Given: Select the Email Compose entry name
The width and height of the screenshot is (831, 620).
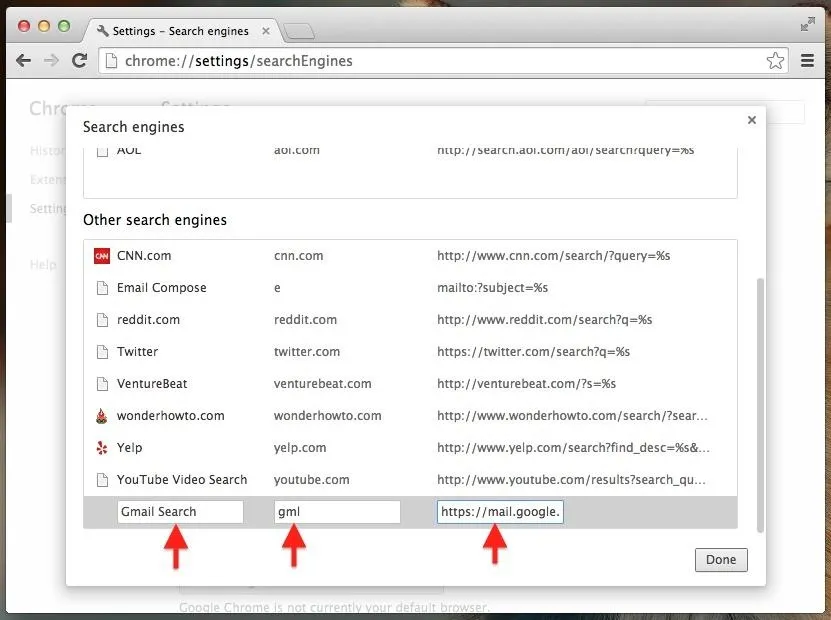Looking at the screenshot, I should [x=162, y=288].
